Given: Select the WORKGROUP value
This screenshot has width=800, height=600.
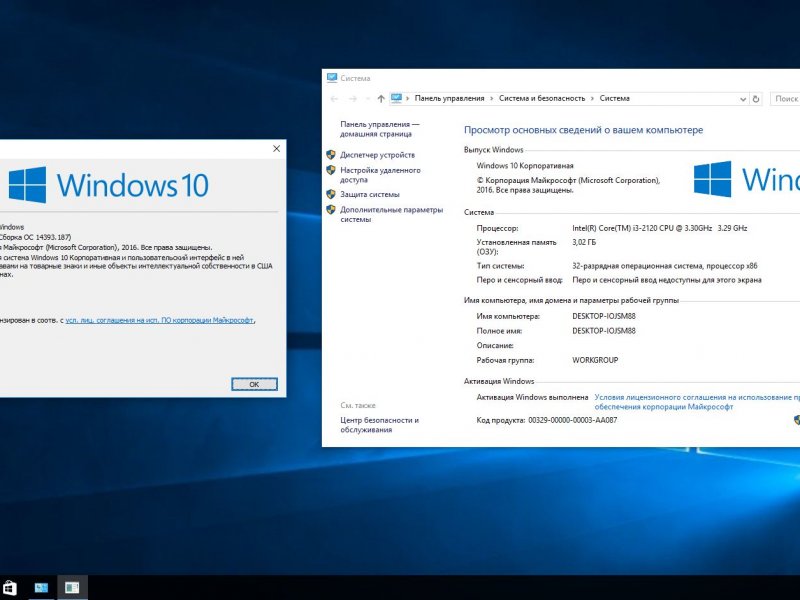Looking at the screenshot, I should point(595,360).
